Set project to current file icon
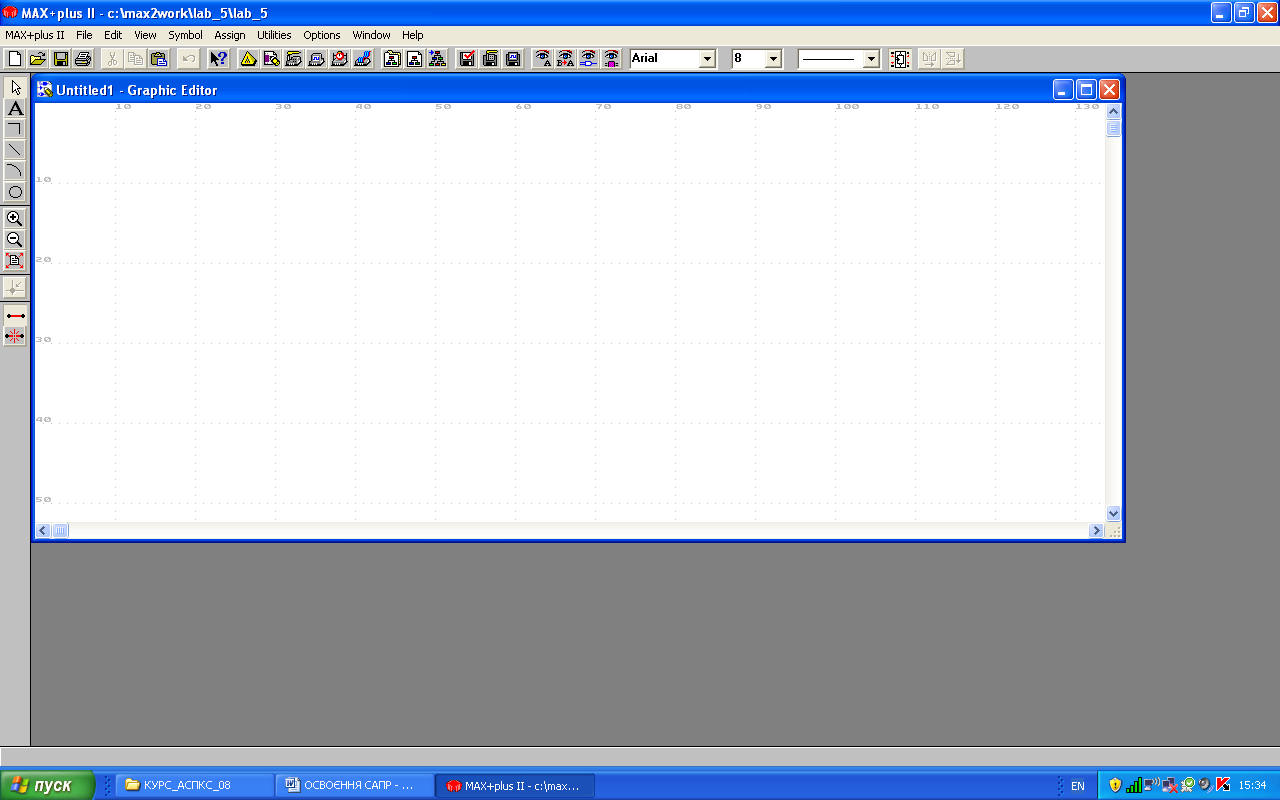The height and width of the screenshot is (800, 1280). pos(414,59)
